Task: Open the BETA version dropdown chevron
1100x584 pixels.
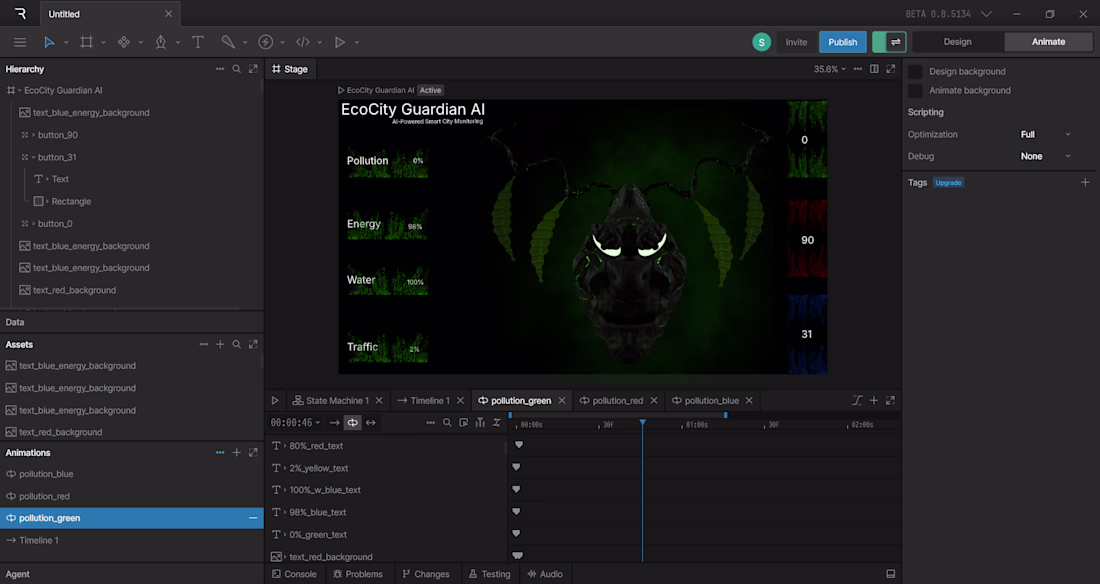Action: pos(986,14)
